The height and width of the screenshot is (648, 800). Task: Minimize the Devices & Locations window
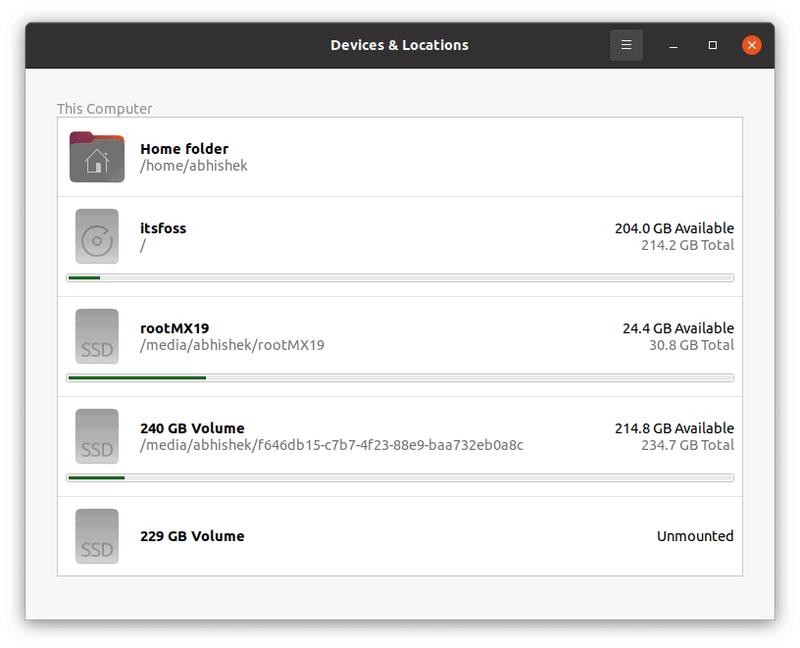[x=673, y=45]
